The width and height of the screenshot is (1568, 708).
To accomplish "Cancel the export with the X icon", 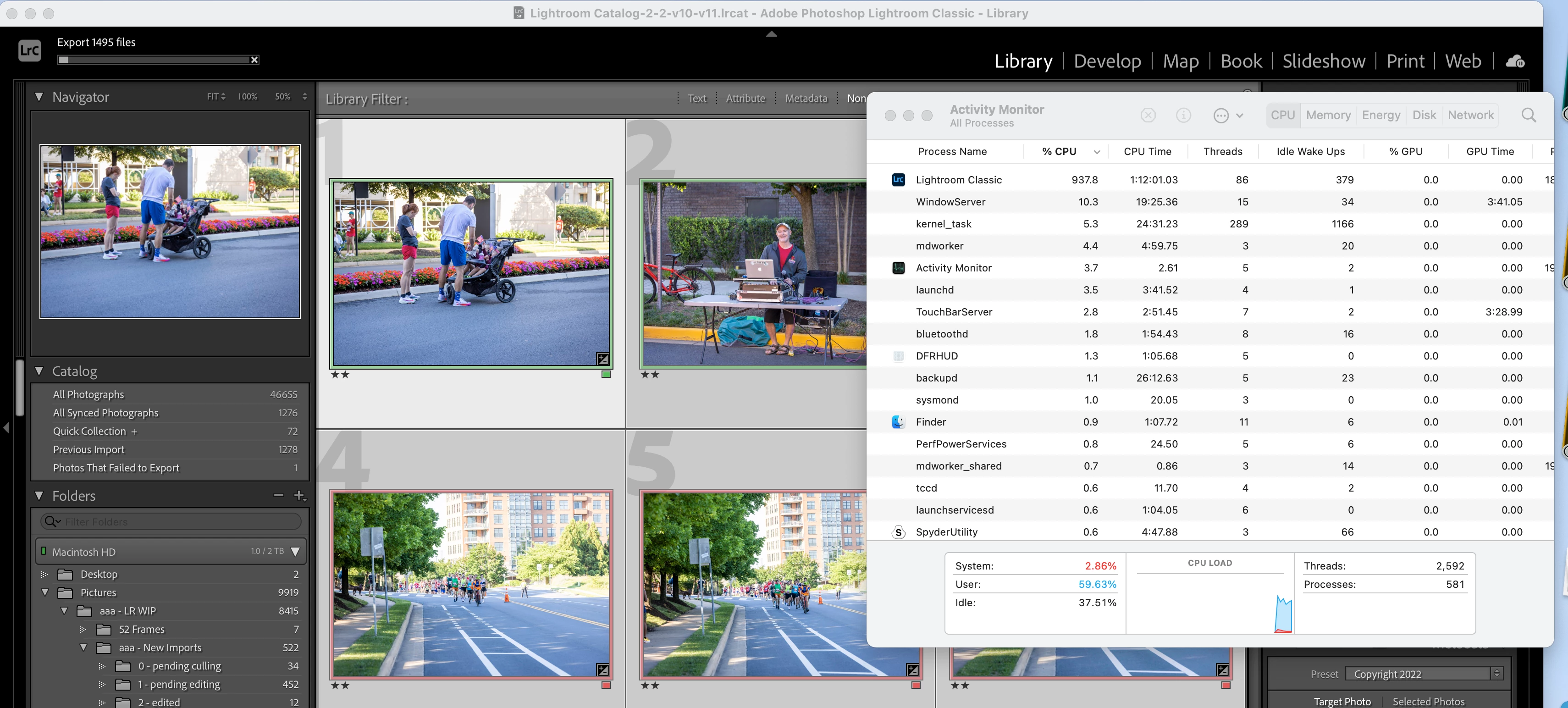I will pyautogui.click(x=254, y=60).
